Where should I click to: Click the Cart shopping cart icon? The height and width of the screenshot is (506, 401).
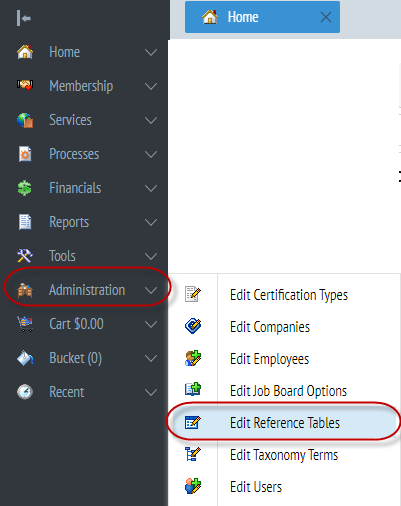(x=25, y=324)
